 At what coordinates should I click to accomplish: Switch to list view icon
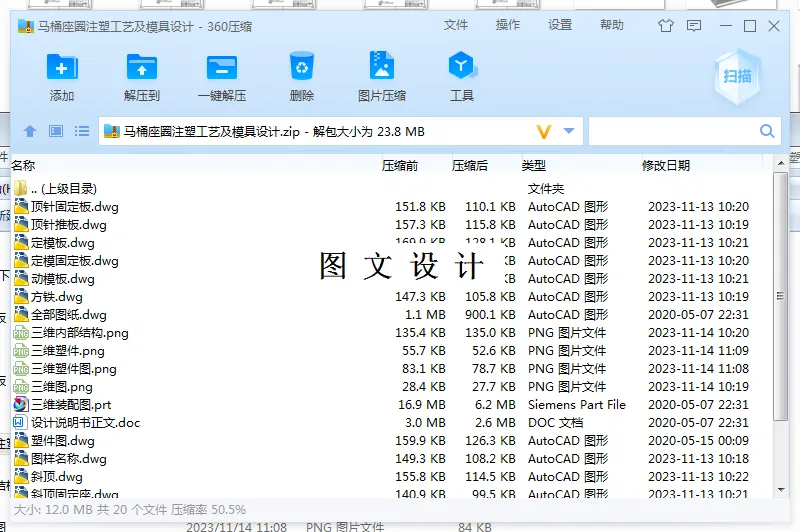click(82, 131)
